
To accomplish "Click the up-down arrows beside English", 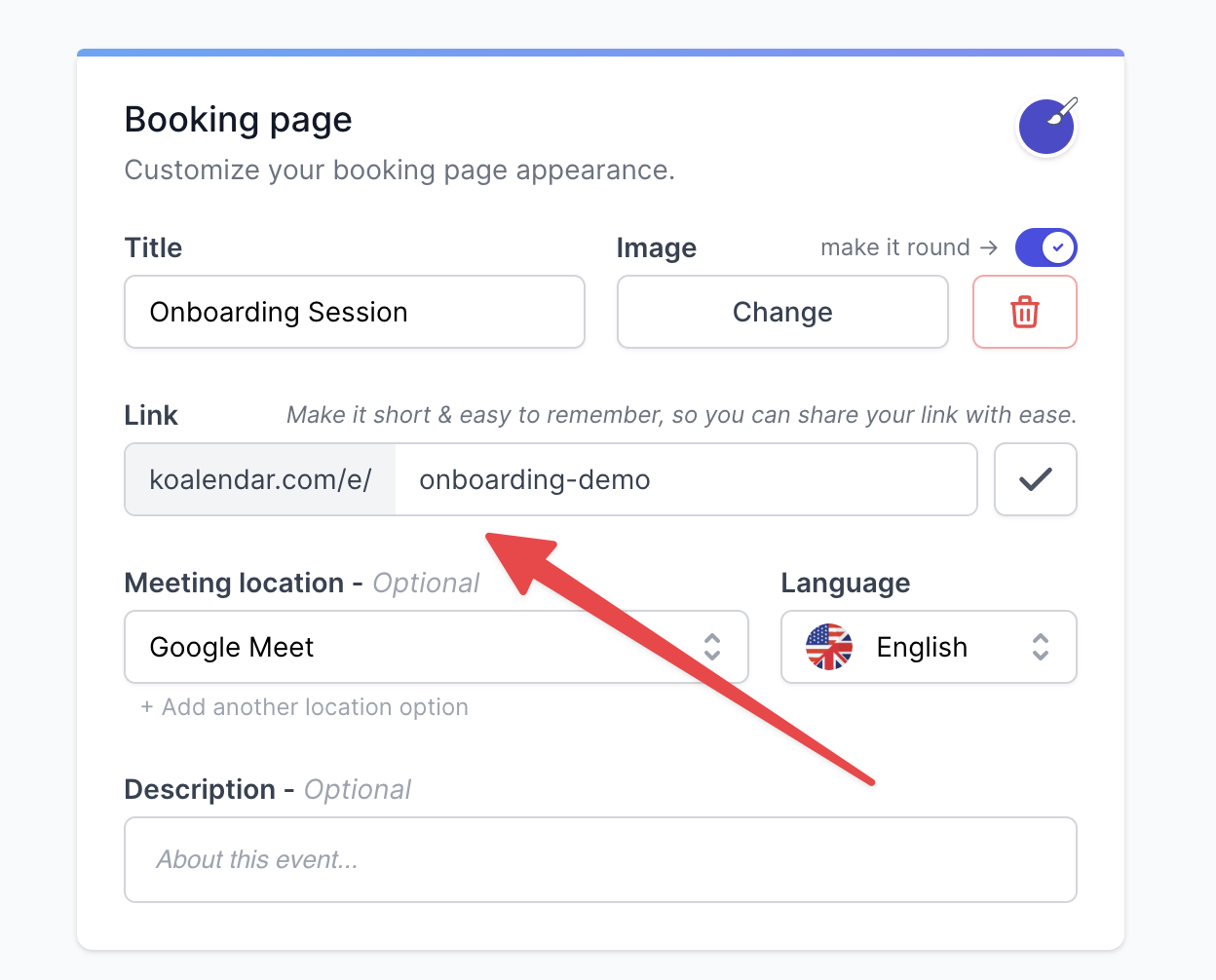I will tap(1041, 647).
